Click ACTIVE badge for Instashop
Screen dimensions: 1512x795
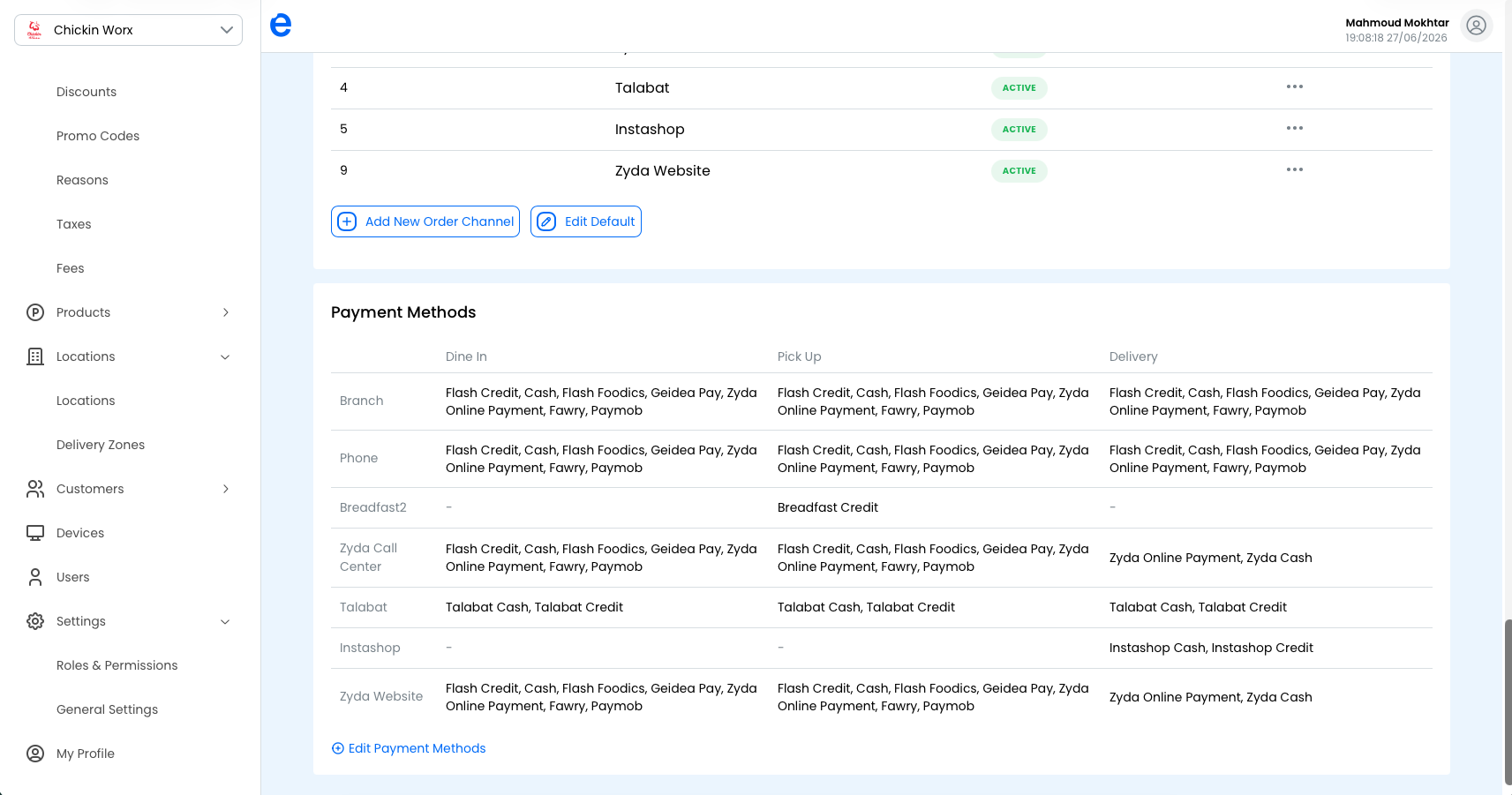click(x=1019, y=130)
